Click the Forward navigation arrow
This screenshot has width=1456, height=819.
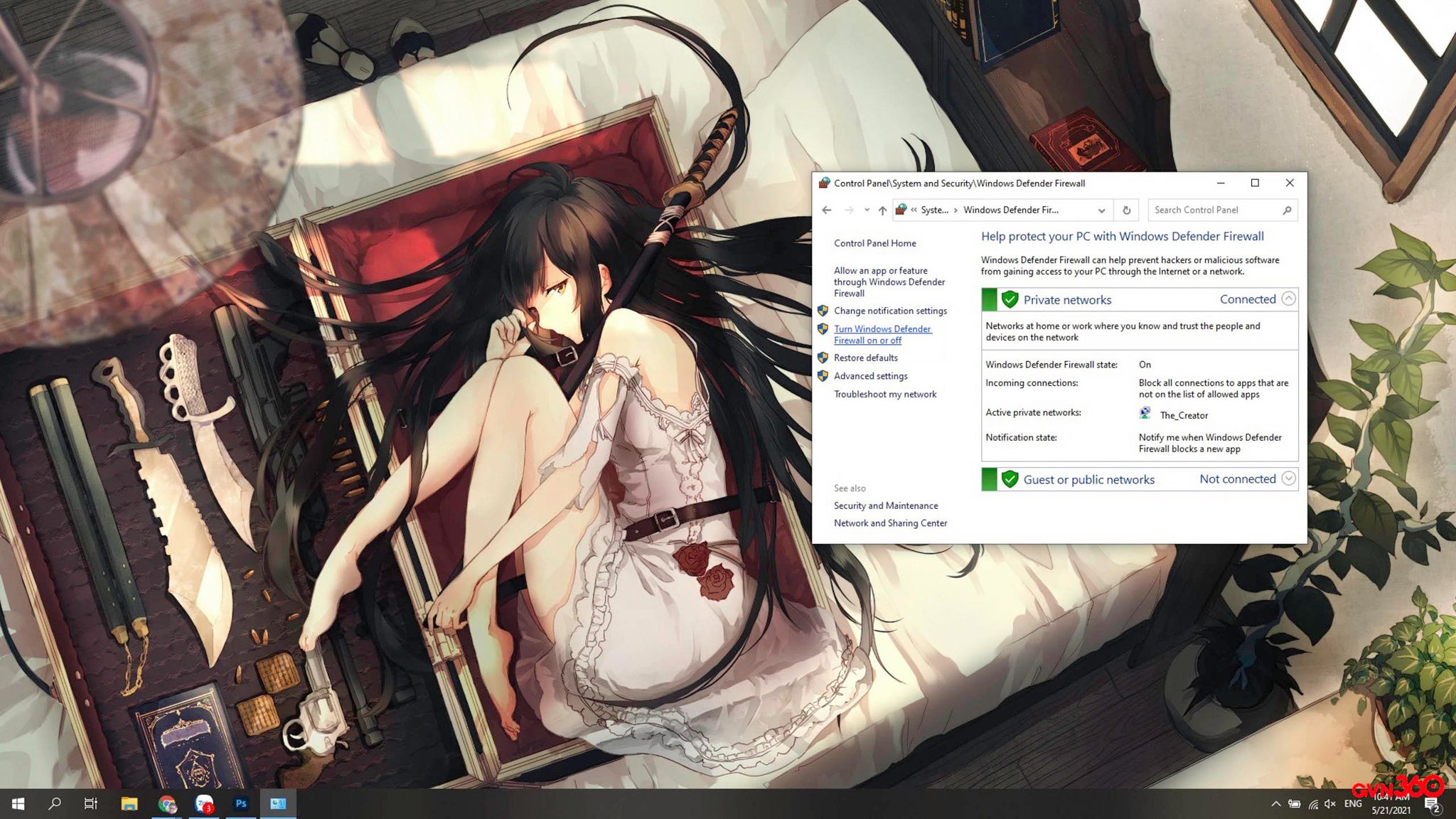[x=849, y=210]
